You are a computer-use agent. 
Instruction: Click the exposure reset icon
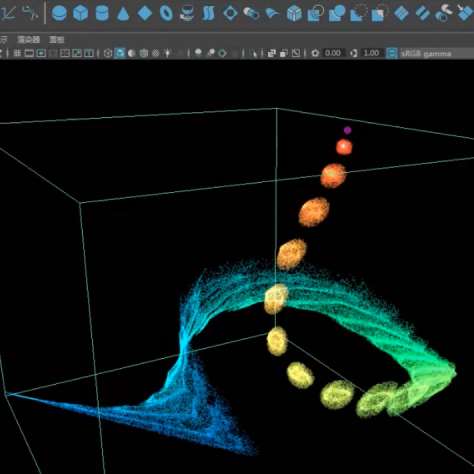315,53
